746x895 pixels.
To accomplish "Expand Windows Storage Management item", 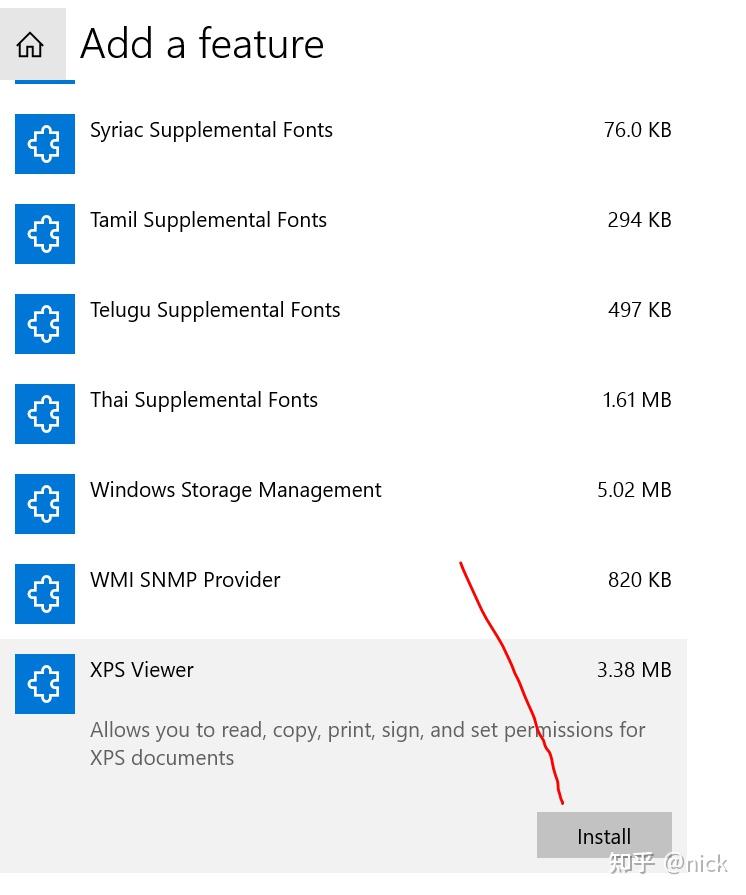I will [235, 490].
